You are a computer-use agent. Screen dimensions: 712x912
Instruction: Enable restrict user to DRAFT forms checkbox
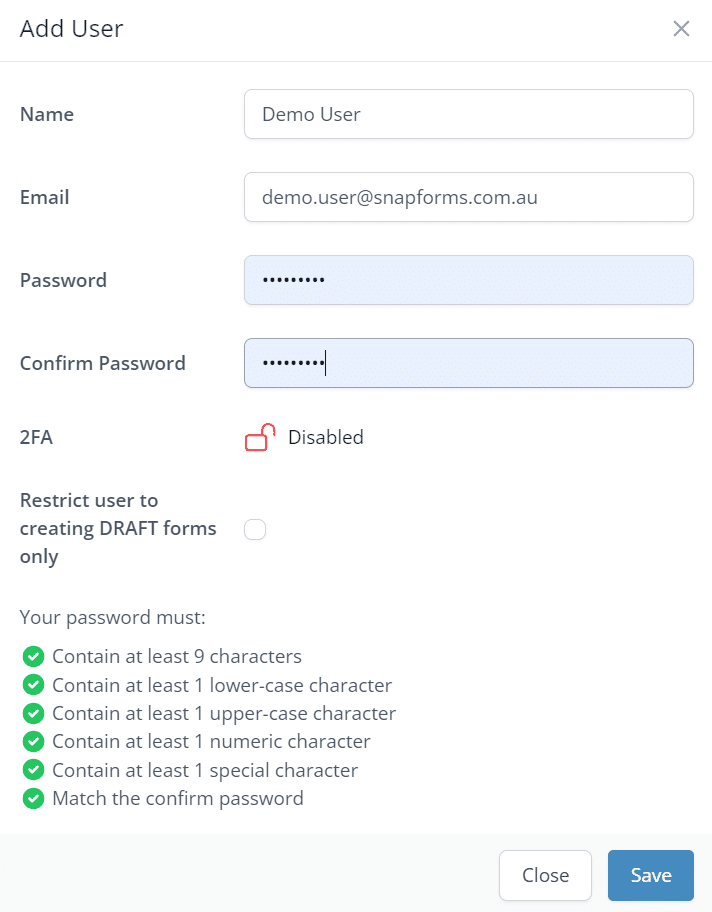pyautogui.click(x=255, y=529)
